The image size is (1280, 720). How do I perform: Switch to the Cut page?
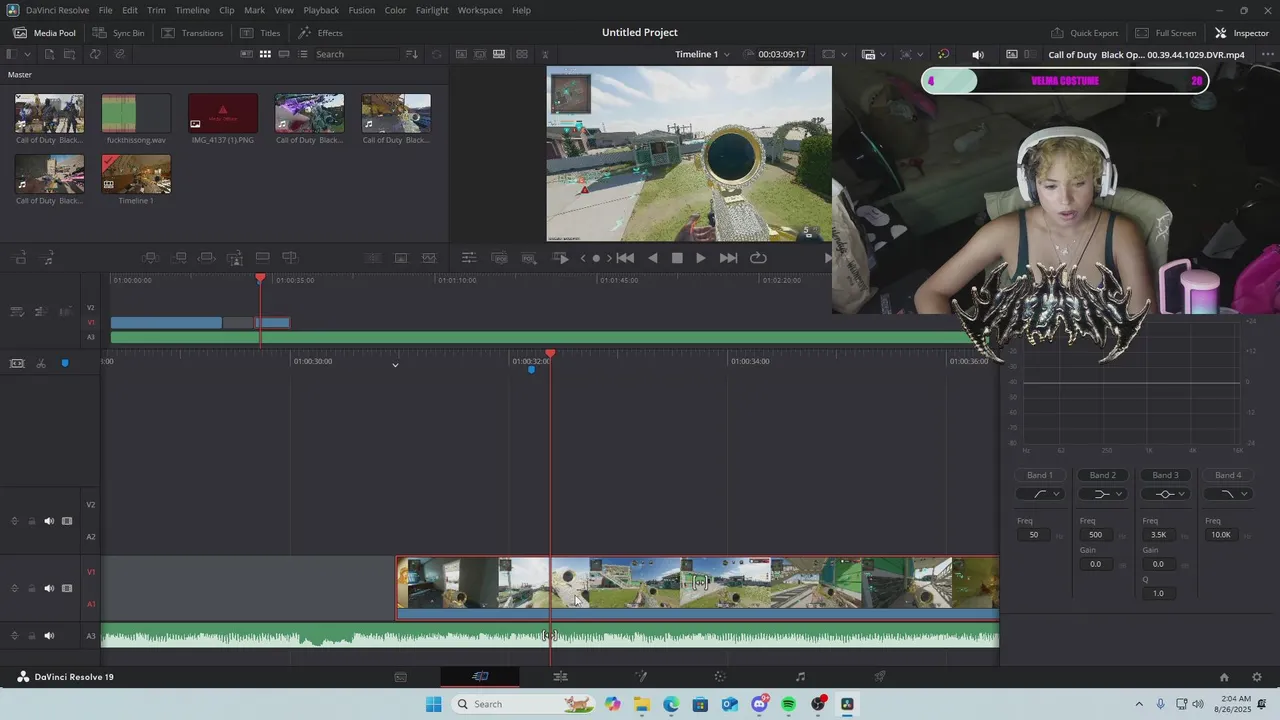pyautogui.click(x=480, y=677)
